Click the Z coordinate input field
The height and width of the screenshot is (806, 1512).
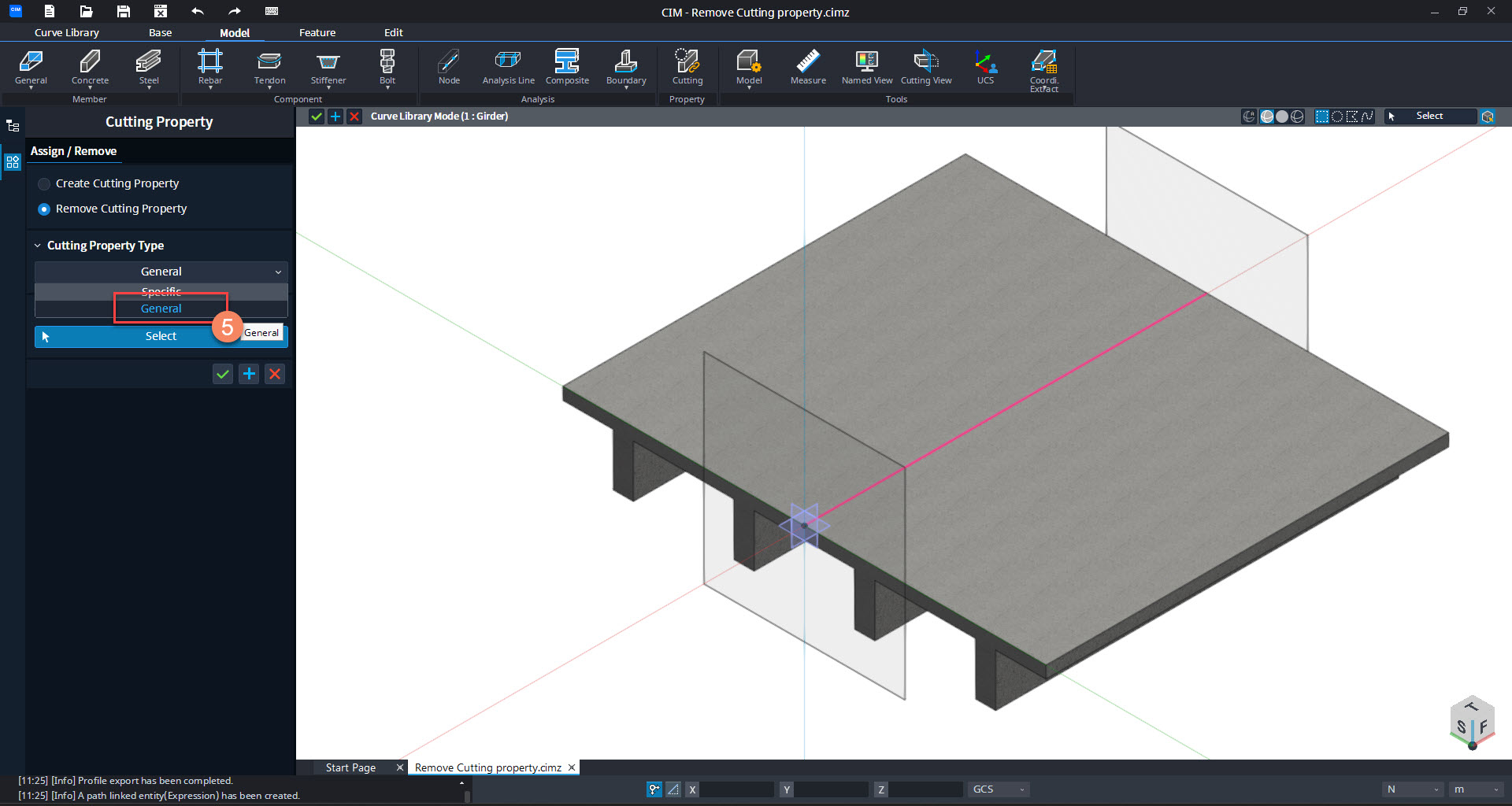(x=926, y=789)
